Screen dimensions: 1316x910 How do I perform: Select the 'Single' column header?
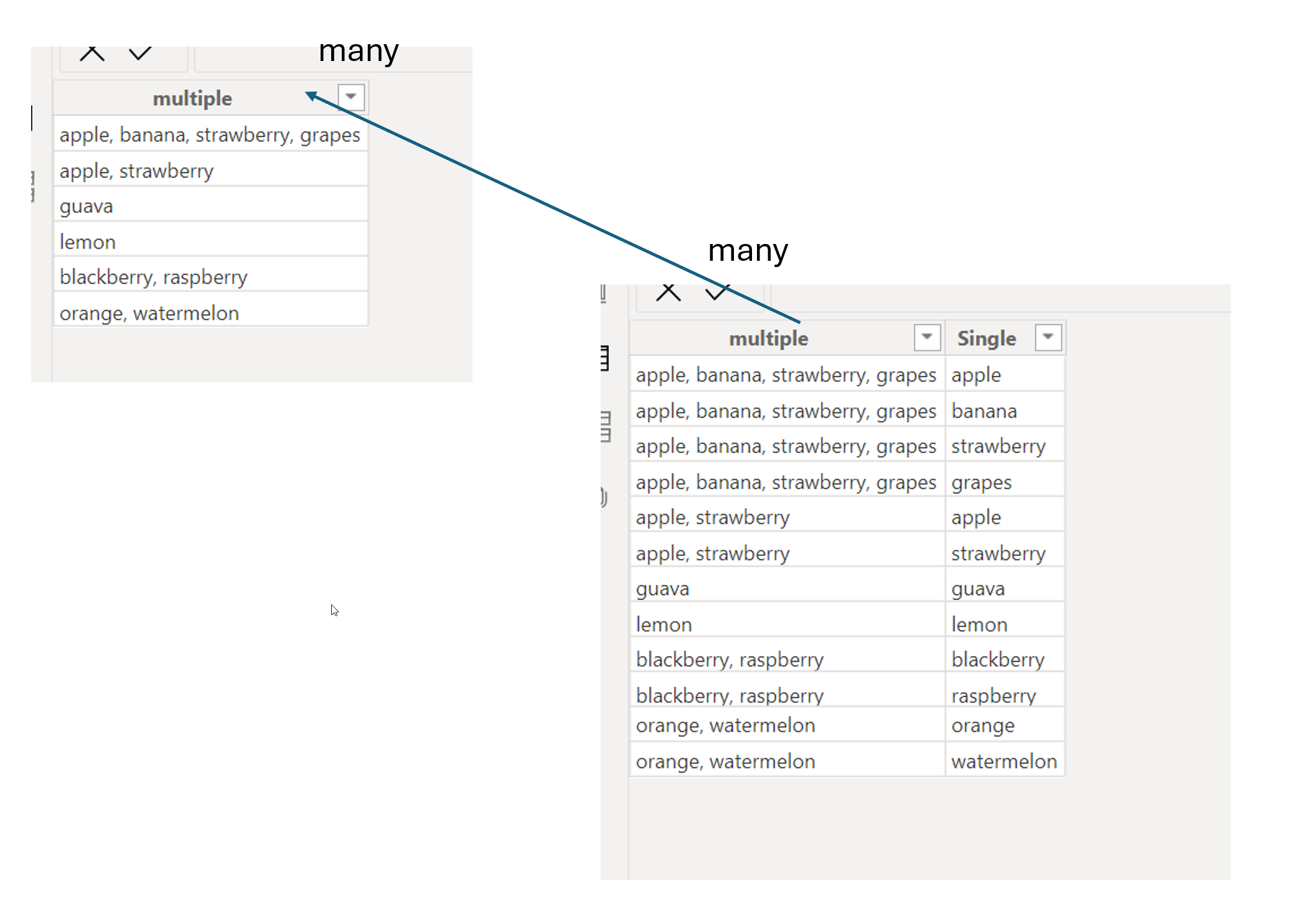coord(1005,338)
